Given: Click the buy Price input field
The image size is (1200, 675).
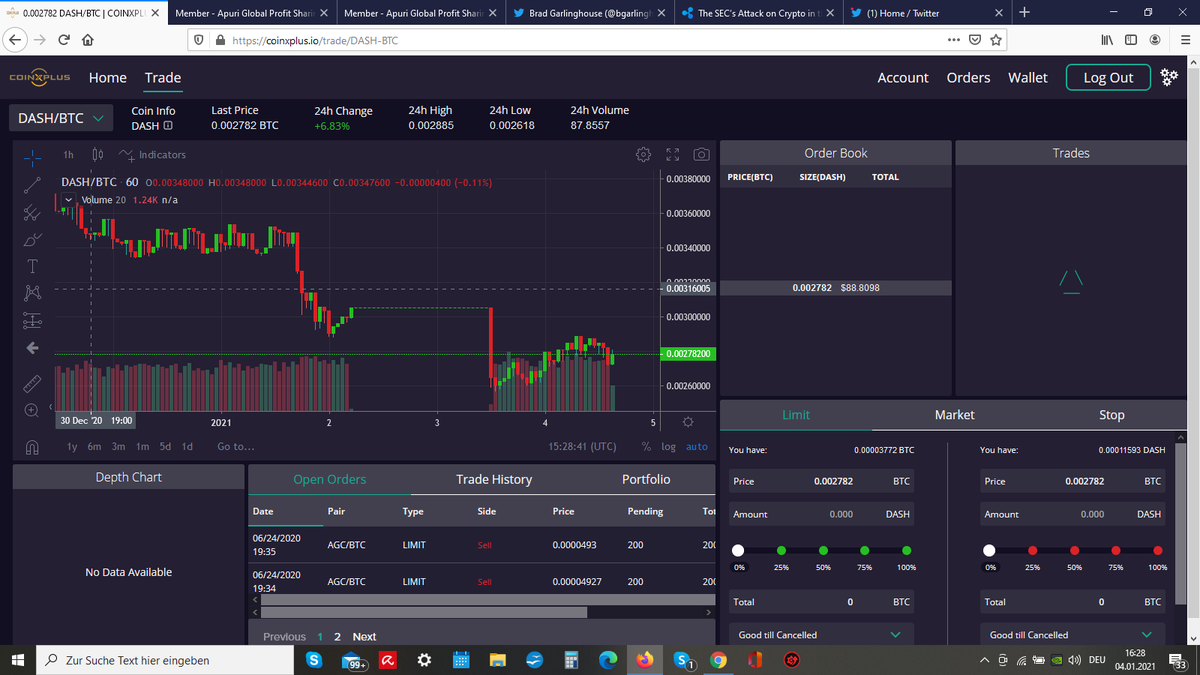Looking at the screenshot, I should 823,482.
